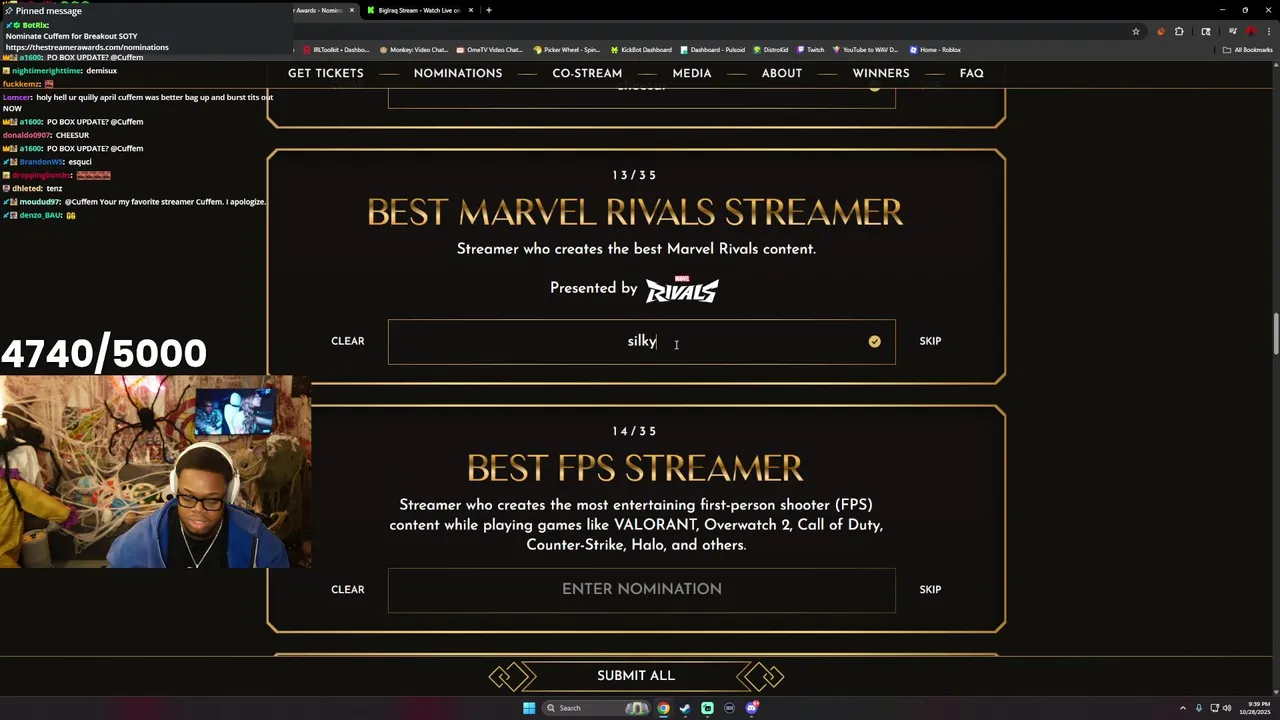Click the Best FPS Streamer heading
Image resolution: width=1280 pixels, height=720 pixels.
coord(635,468)
